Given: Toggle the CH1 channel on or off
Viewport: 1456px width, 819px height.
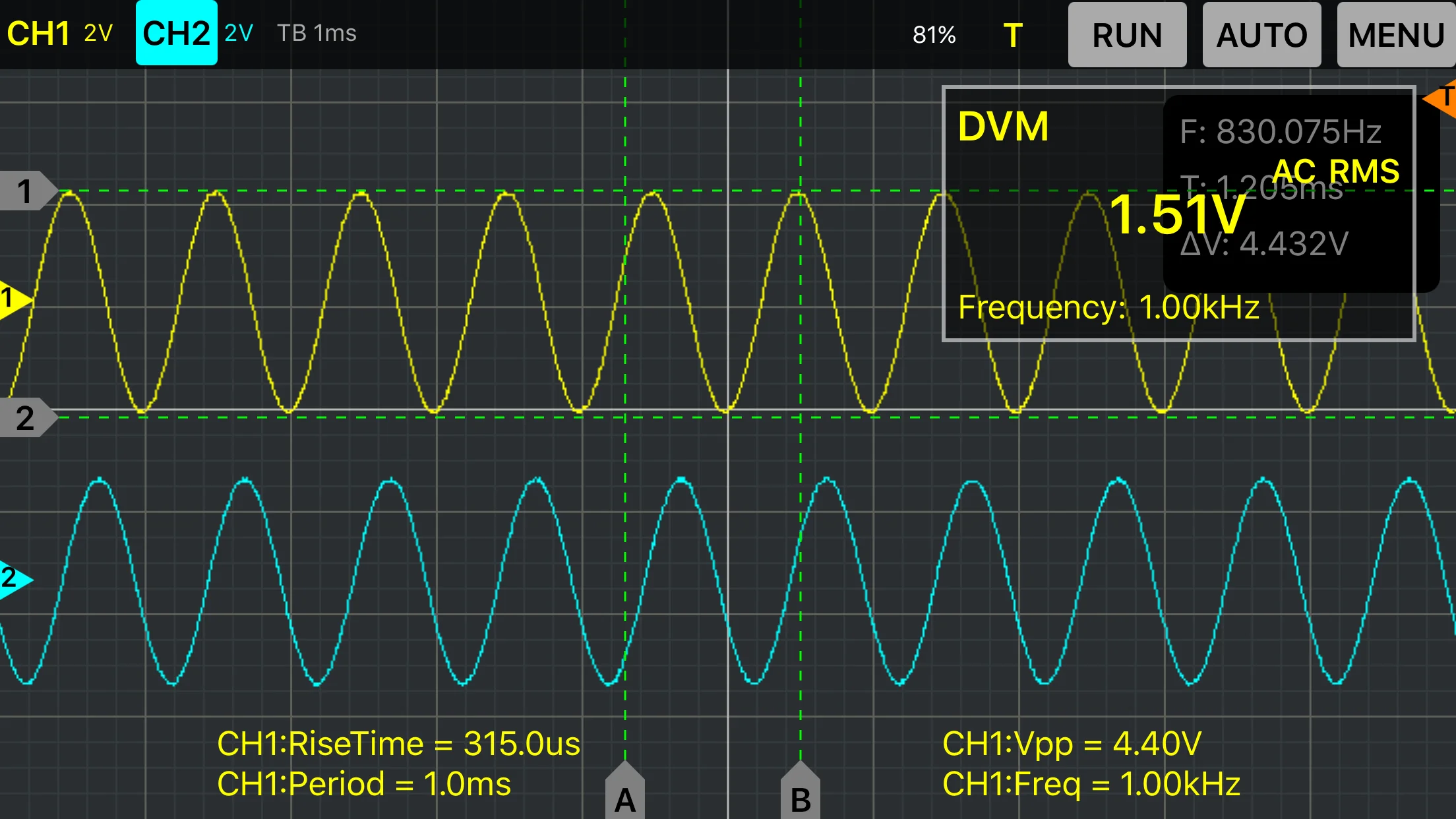Looking at the screenshot, I should tap(38, 34).
